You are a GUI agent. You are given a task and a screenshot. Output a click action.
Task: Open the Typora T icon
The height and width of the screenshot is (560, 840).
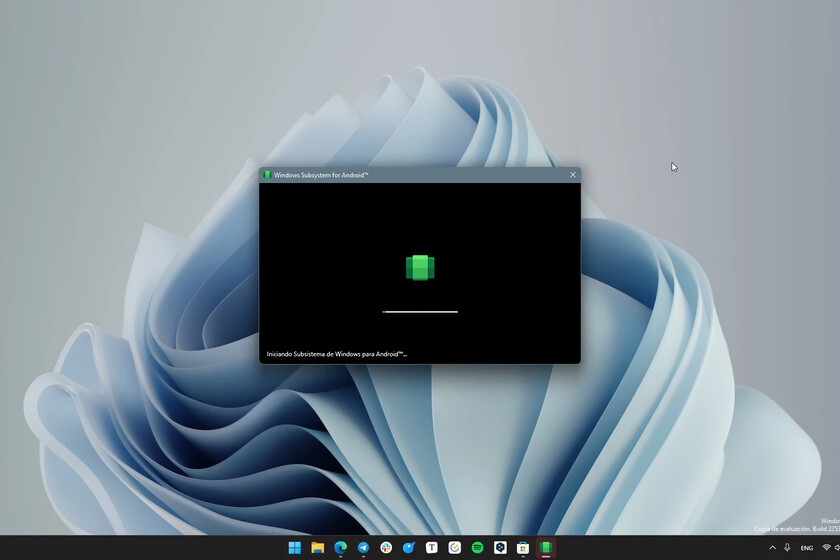click(x=432, y=547)
